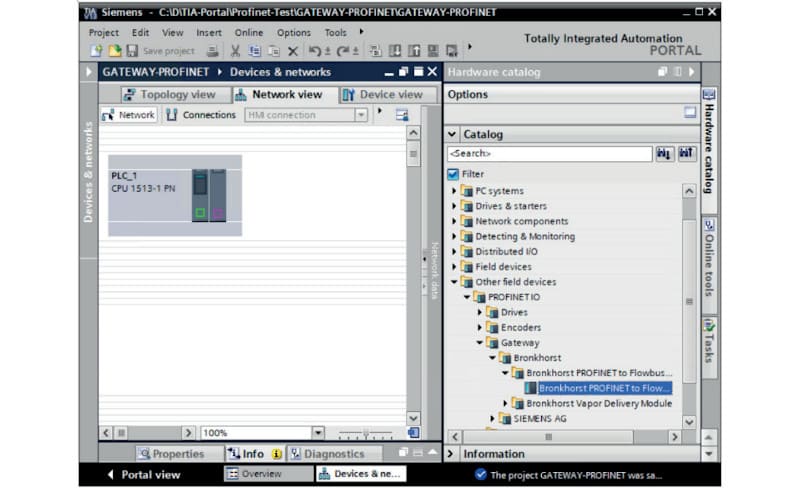
Task: Expand the PC systems catalog folder
Action: 454,191
